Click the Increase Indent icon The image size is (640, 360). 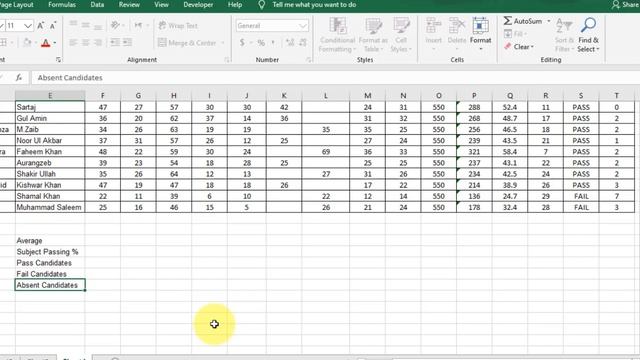click(128, 42)
